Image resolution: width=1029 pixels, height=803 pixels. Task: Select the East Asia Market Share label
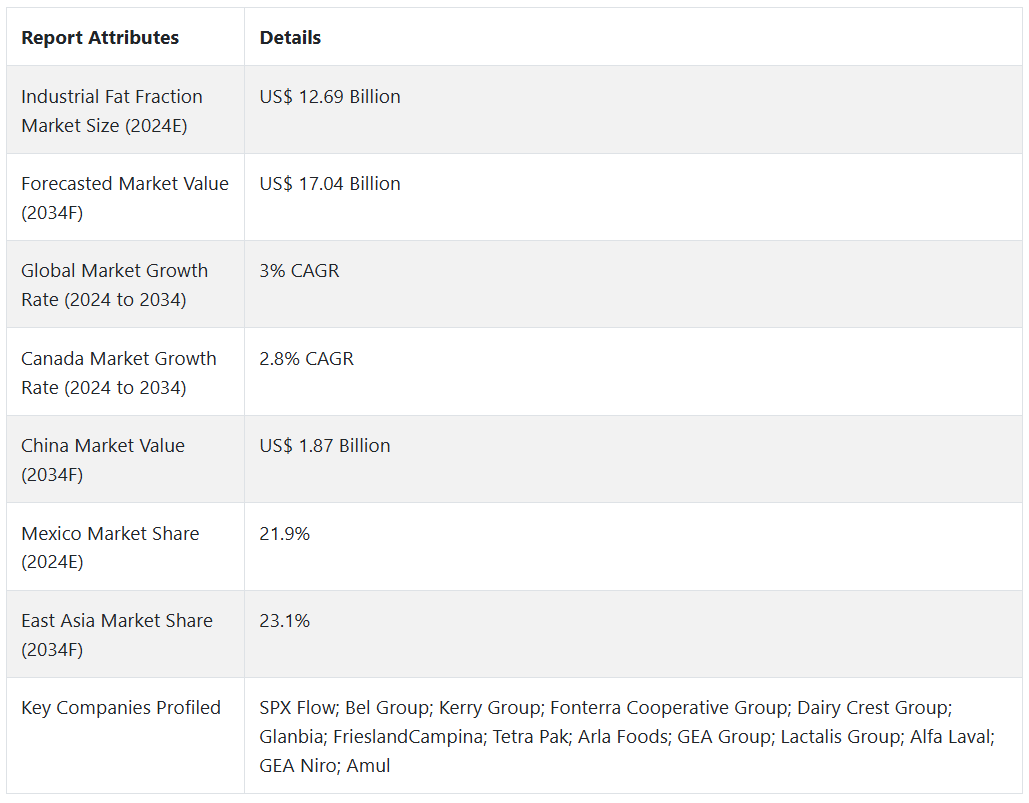click(x=117, y=635)
